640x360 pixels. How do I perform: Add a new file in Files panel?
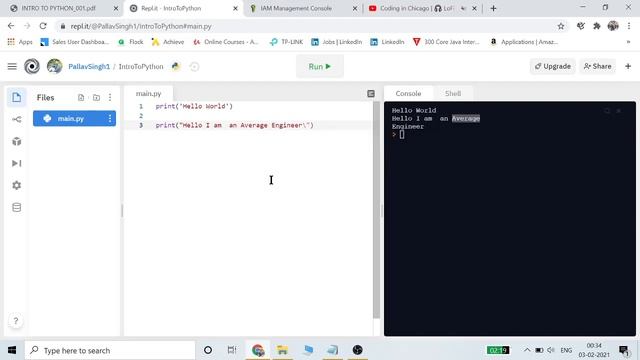tap(81, 98)
